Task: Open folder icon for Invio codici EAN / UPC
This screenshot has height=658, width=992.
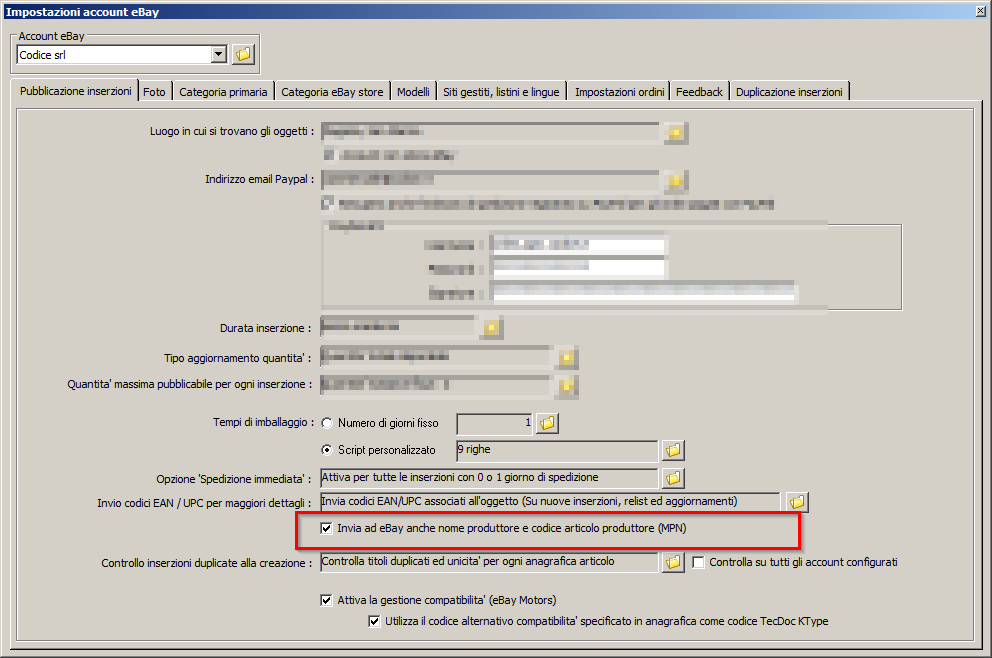Action: pyautogui.click(x=797, y=502)
